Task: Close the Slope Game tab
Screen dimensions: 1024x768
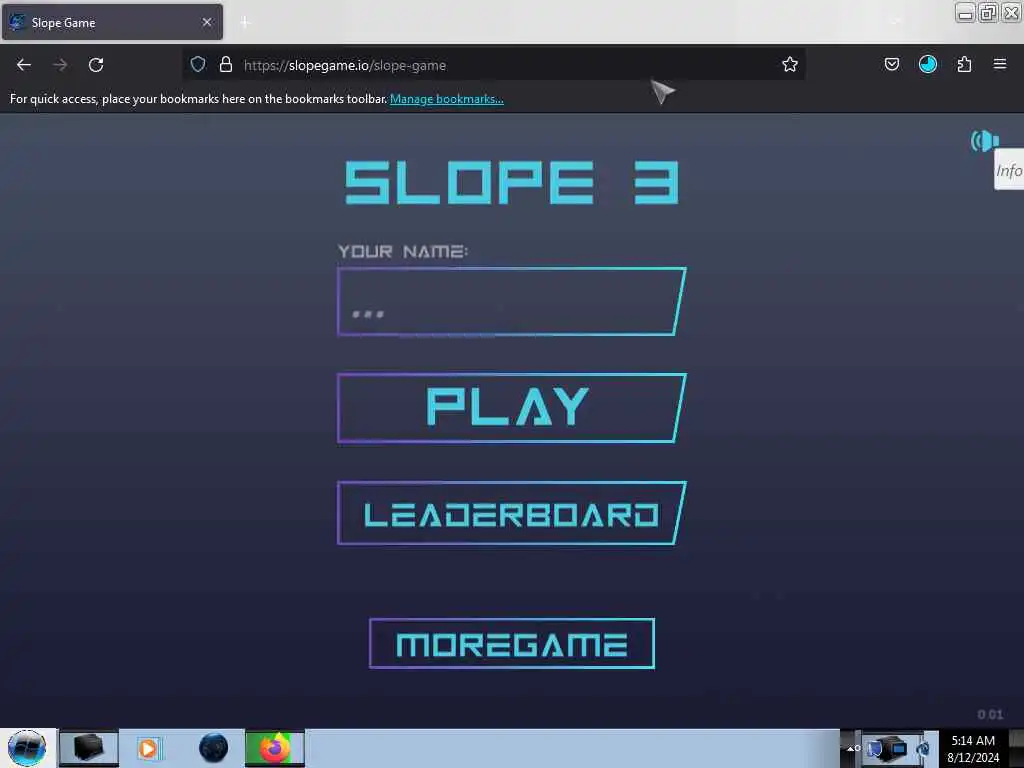Action: 207,22
